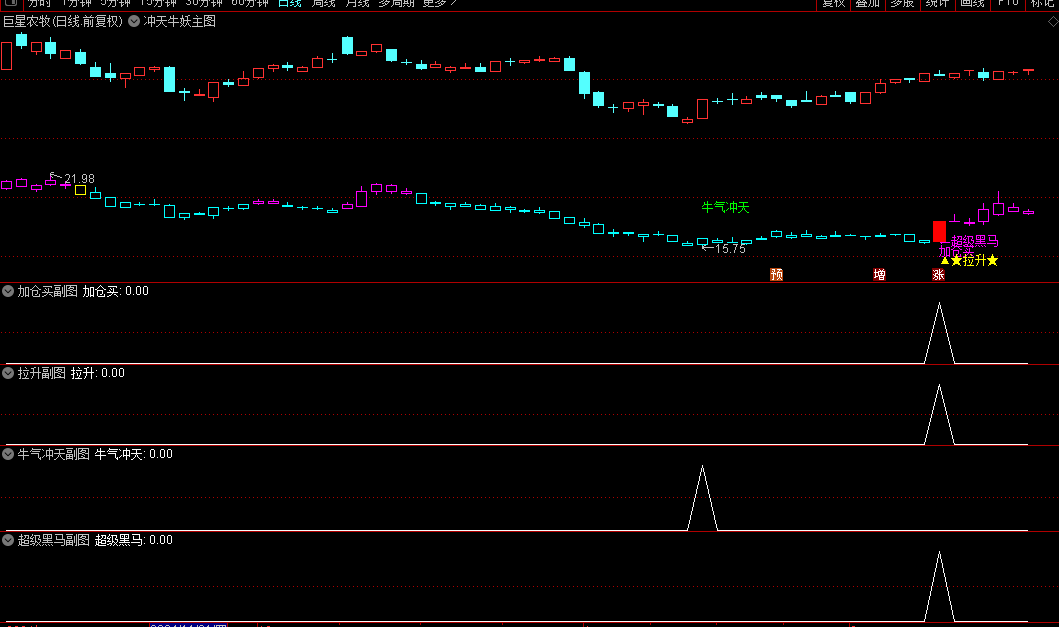Viewport: 1059px width, 627px height.
Task: Click the magenta 超级黑马 signal label
Action: pos(975,241)
